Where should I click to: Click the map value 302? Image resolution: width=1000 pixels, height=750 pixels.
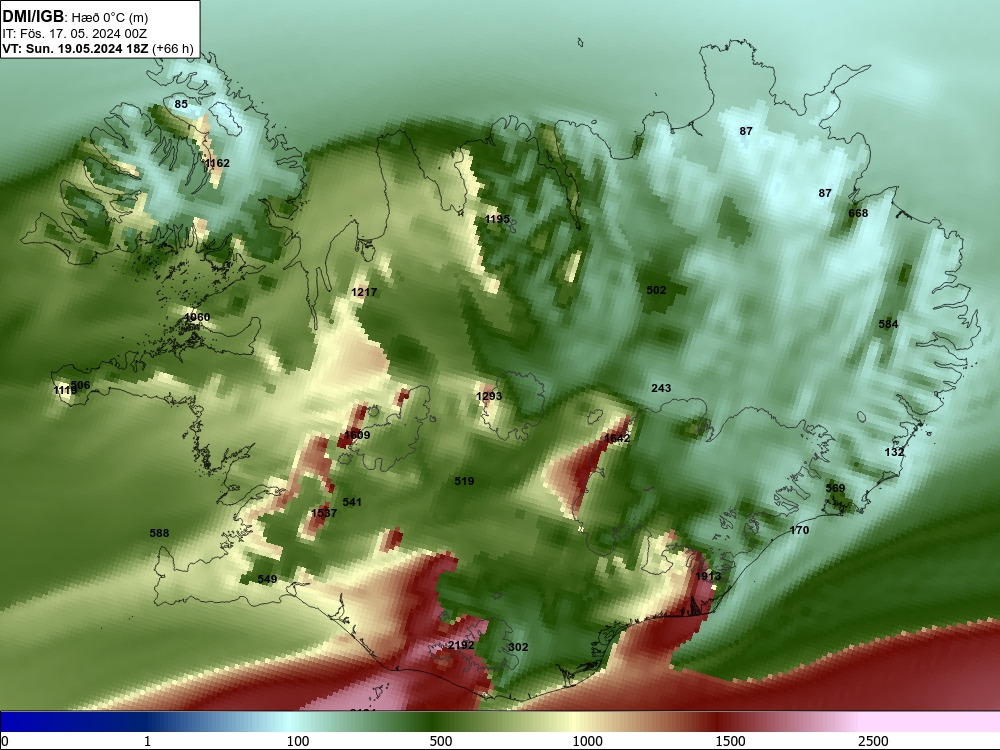518,647
